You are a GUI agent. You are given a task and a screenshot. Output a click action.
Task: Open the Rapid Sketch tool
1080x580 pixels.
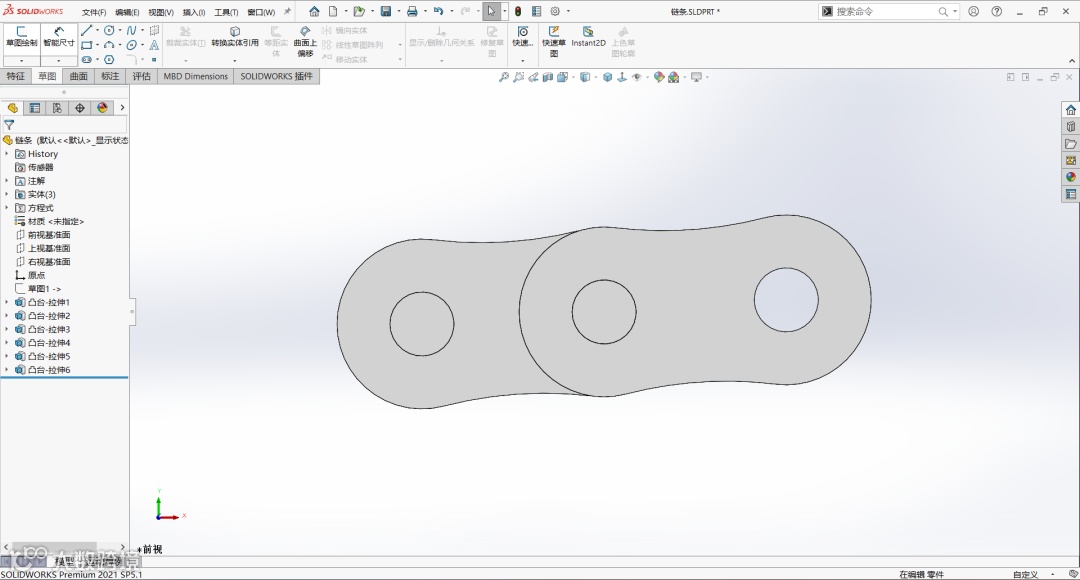click(554, 41)
